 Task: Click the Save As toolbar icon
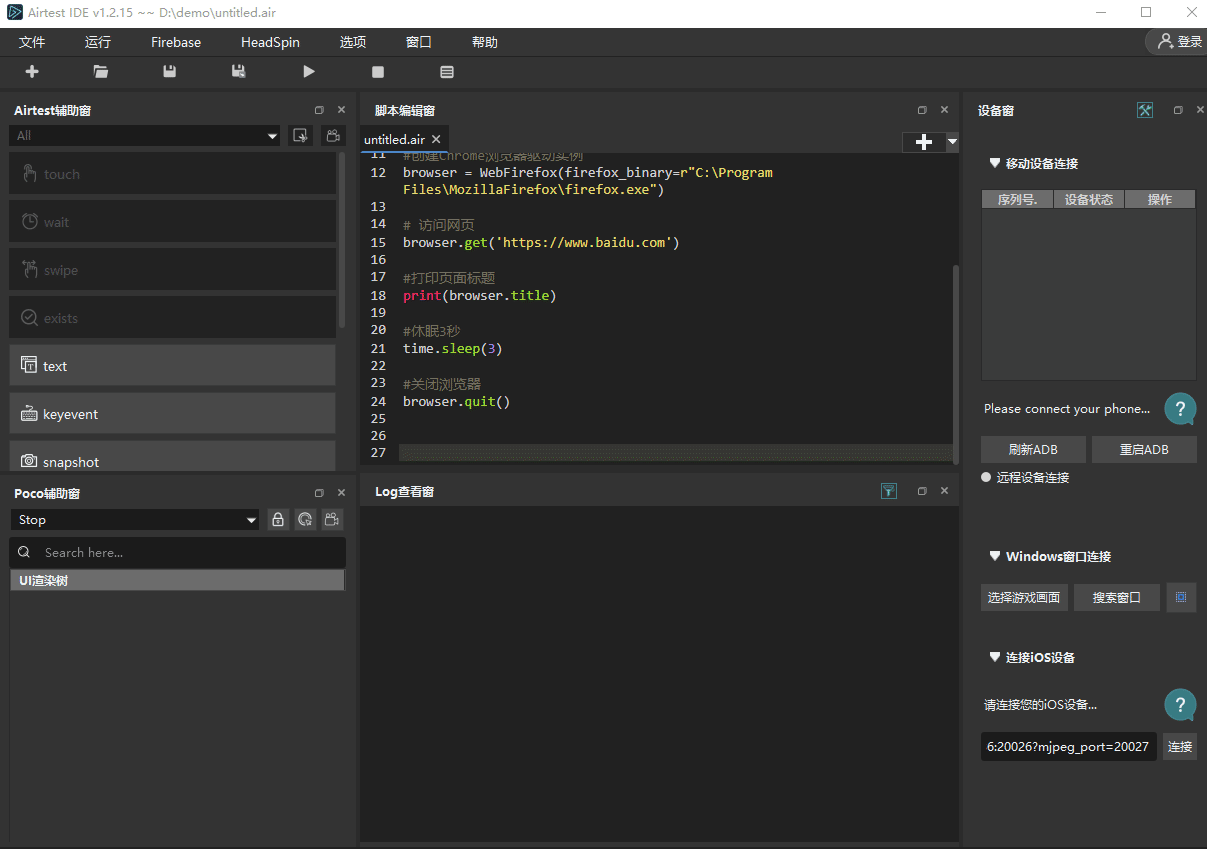(239, 71)
